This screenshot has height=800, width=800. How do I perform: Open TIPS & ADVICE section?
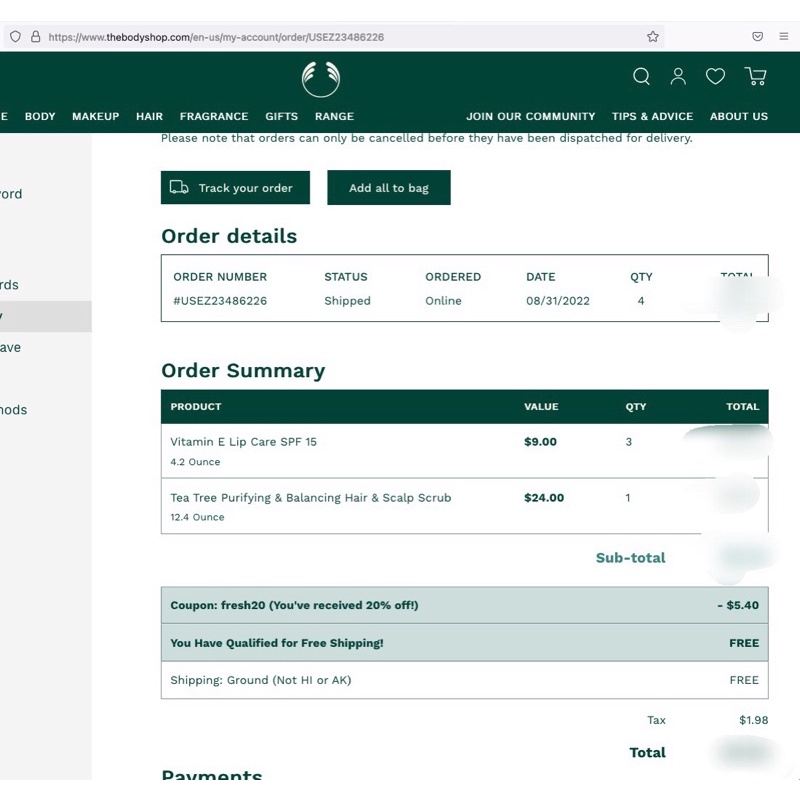(652, 117)
